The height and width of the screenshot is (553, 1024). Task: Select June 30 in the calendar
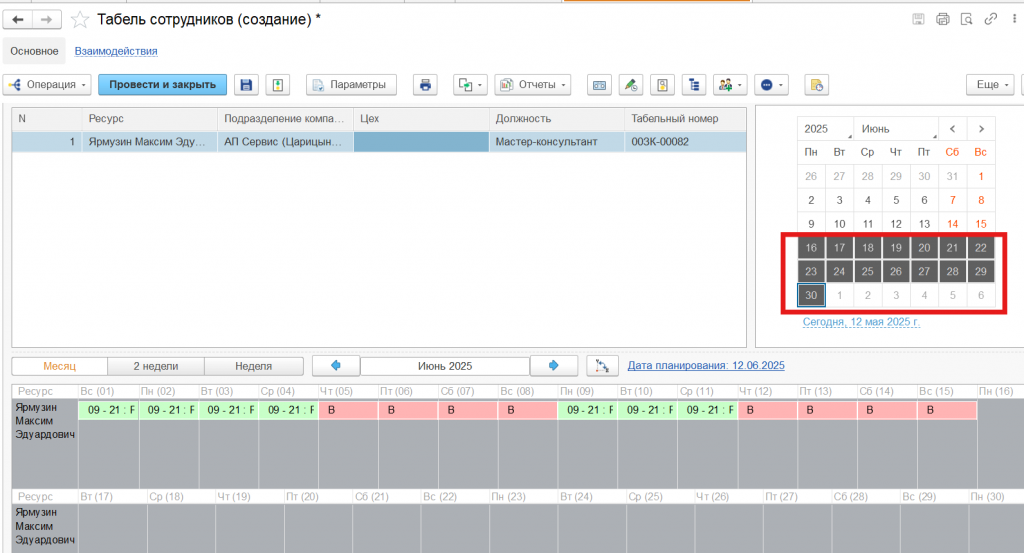(x=811, y=295)
